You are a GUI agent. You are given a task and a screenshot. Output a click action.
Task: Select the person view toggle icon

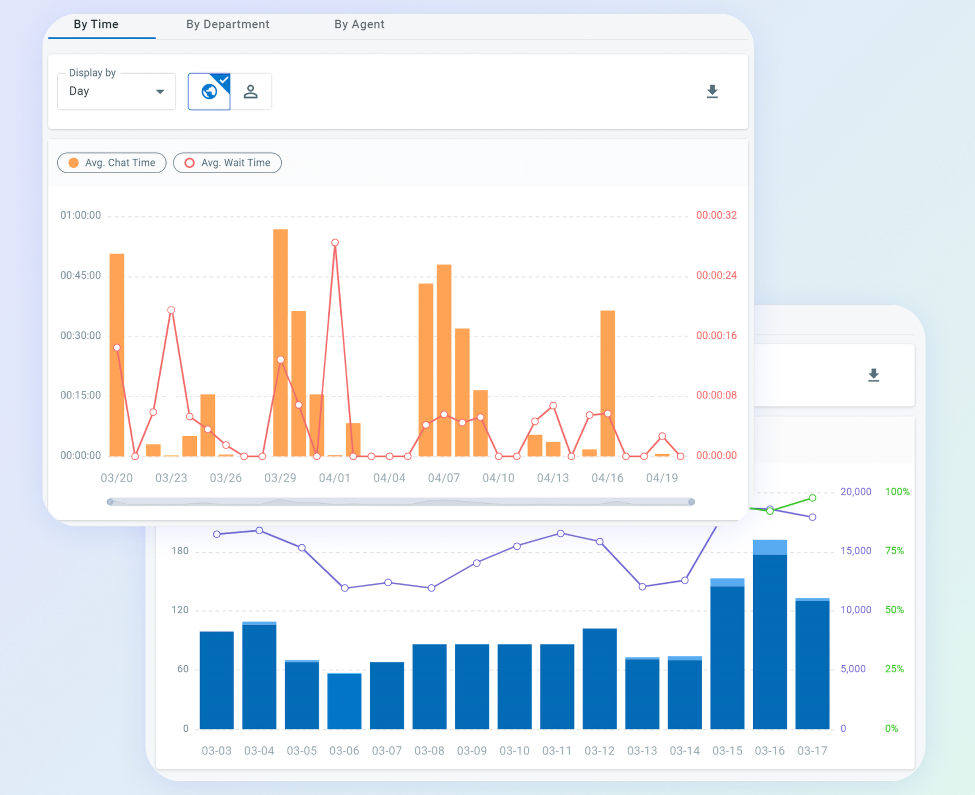(251, 91)
